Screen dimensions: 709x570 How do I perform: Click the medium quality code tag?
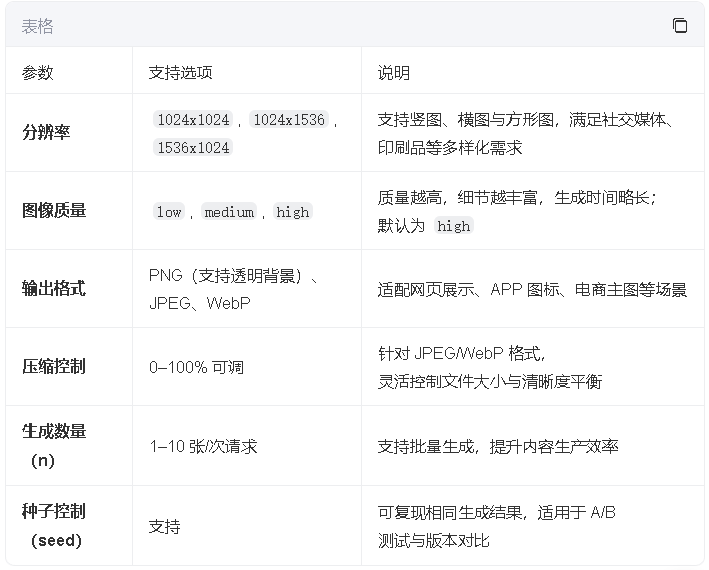(x=229, y=212)
